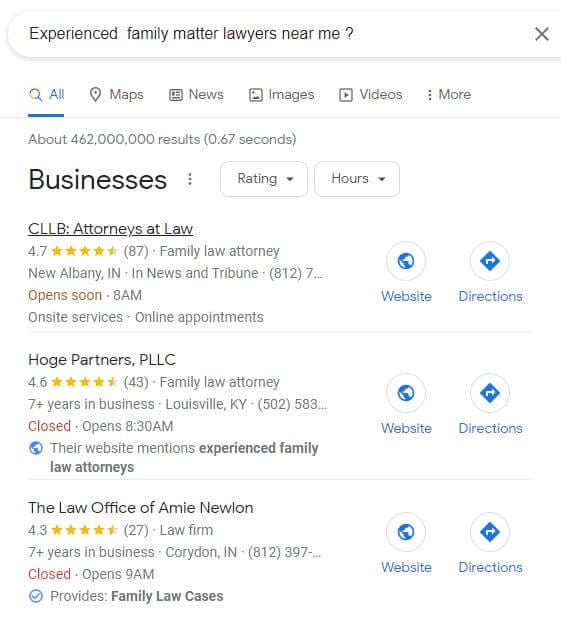Switch to the Images tab
This screenshot has width=561, height=618.
point(281,95)
